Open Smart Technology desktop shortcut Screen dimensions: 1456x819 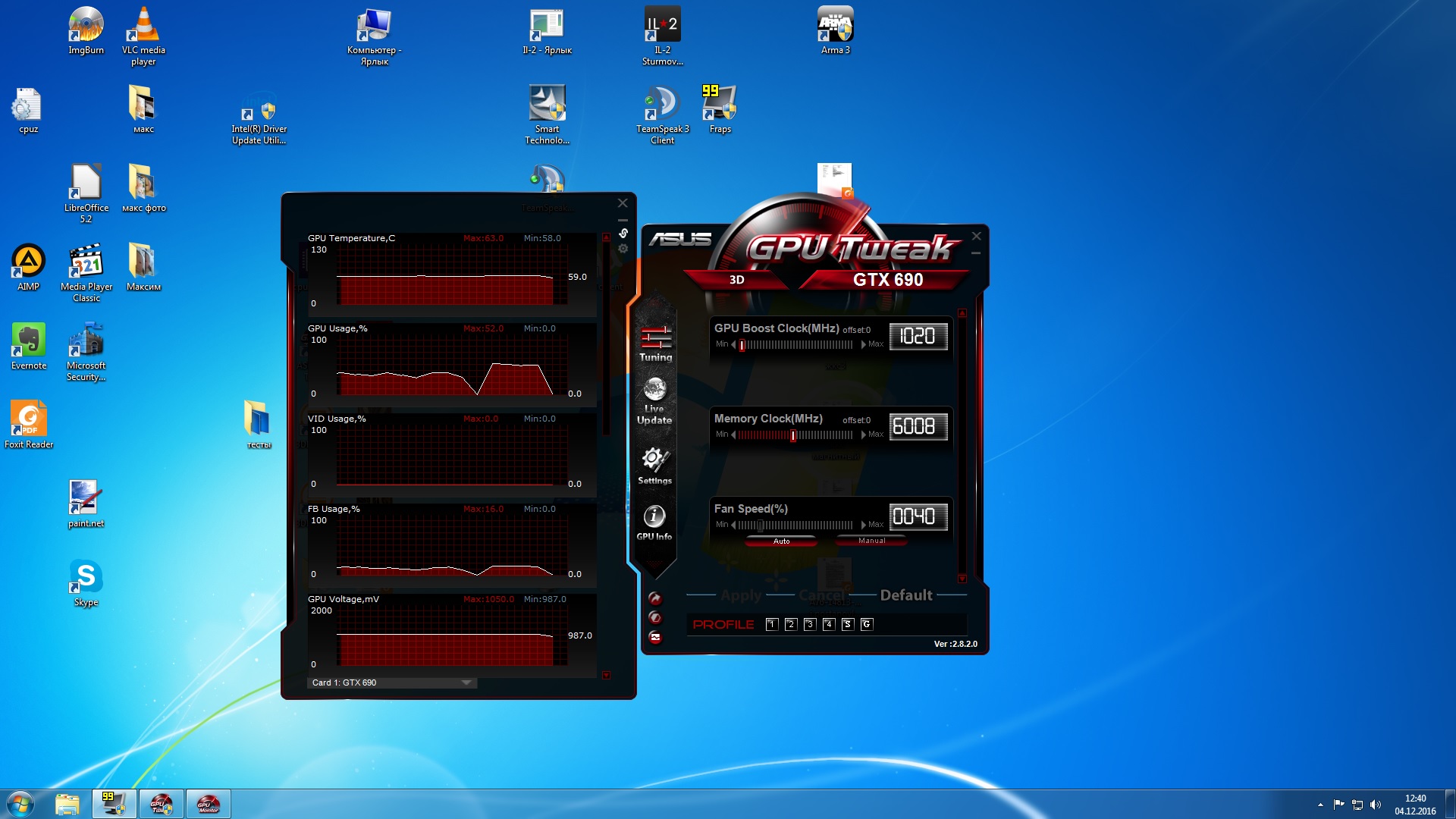click(548, 115)
